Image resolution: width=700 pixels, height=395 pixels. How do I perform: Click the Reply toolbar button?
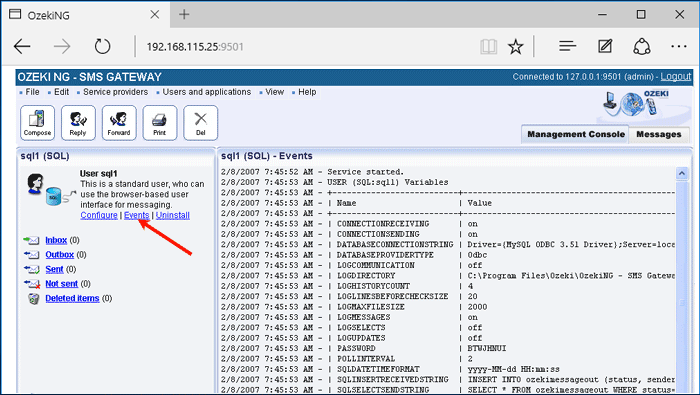coord(78,123)
